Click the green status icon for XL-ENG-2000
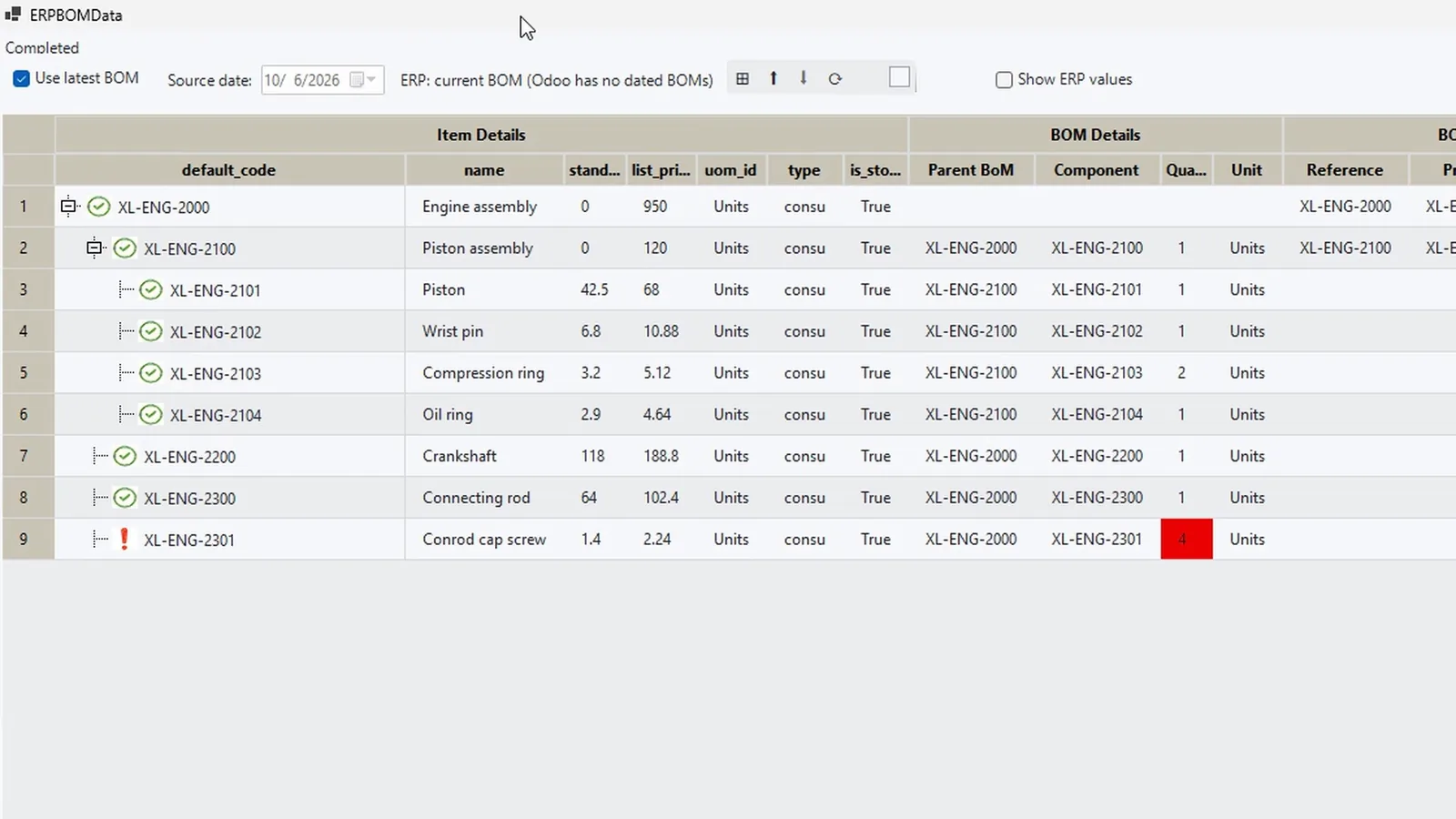This screenshot has width=1456, height=819. coord(98,207)
